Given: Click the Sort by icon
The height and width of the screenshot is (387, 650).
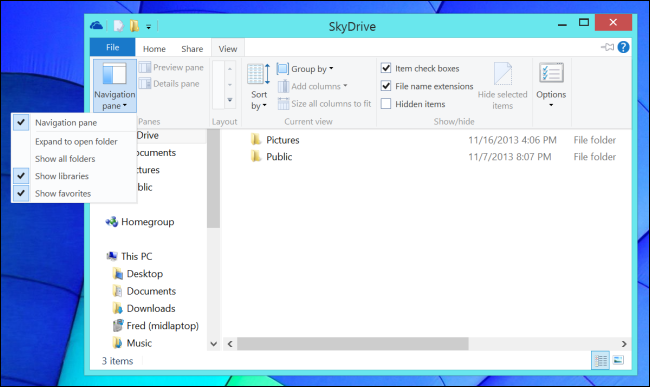Looking at the screenshot, I should click(259, 74).
